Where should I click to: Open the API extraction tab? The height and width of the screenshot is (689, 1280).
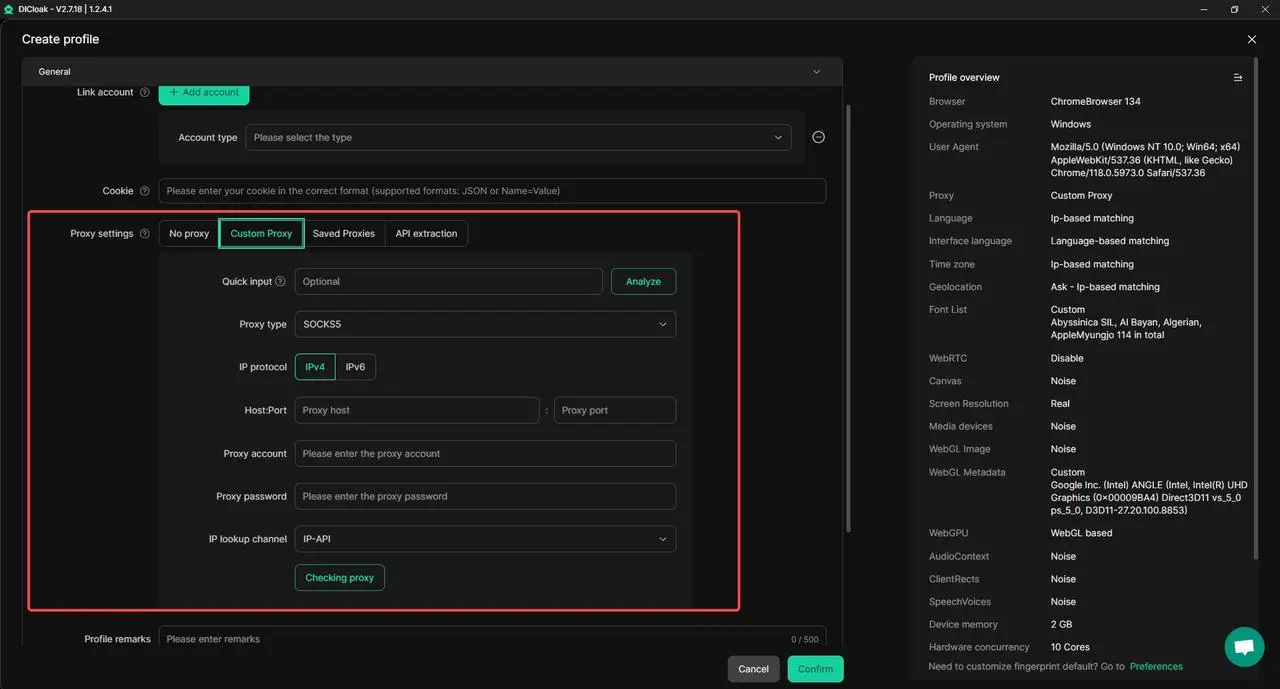426,234
